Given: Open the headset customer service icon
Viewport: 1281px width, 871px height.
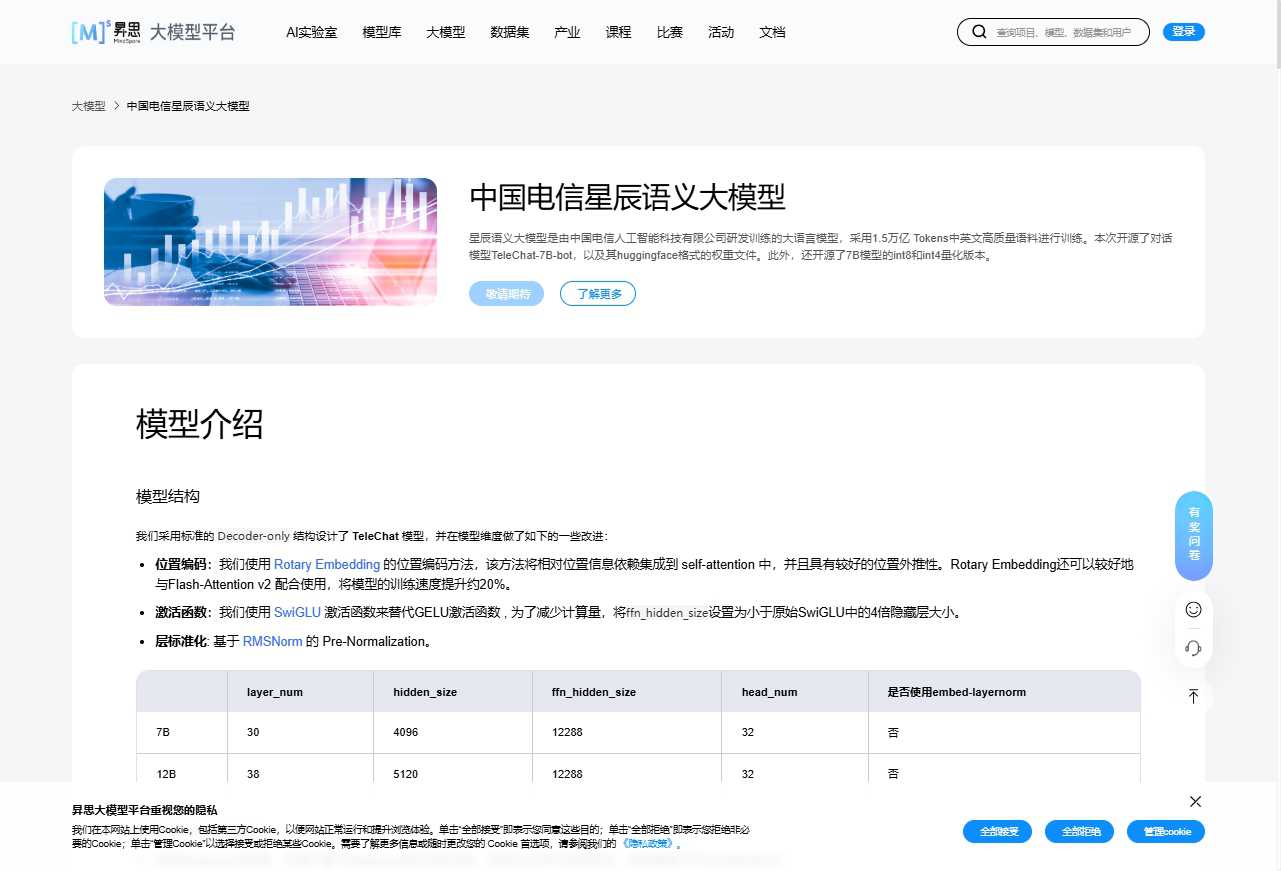Looking at the screenshot, I should [1193, 648].
